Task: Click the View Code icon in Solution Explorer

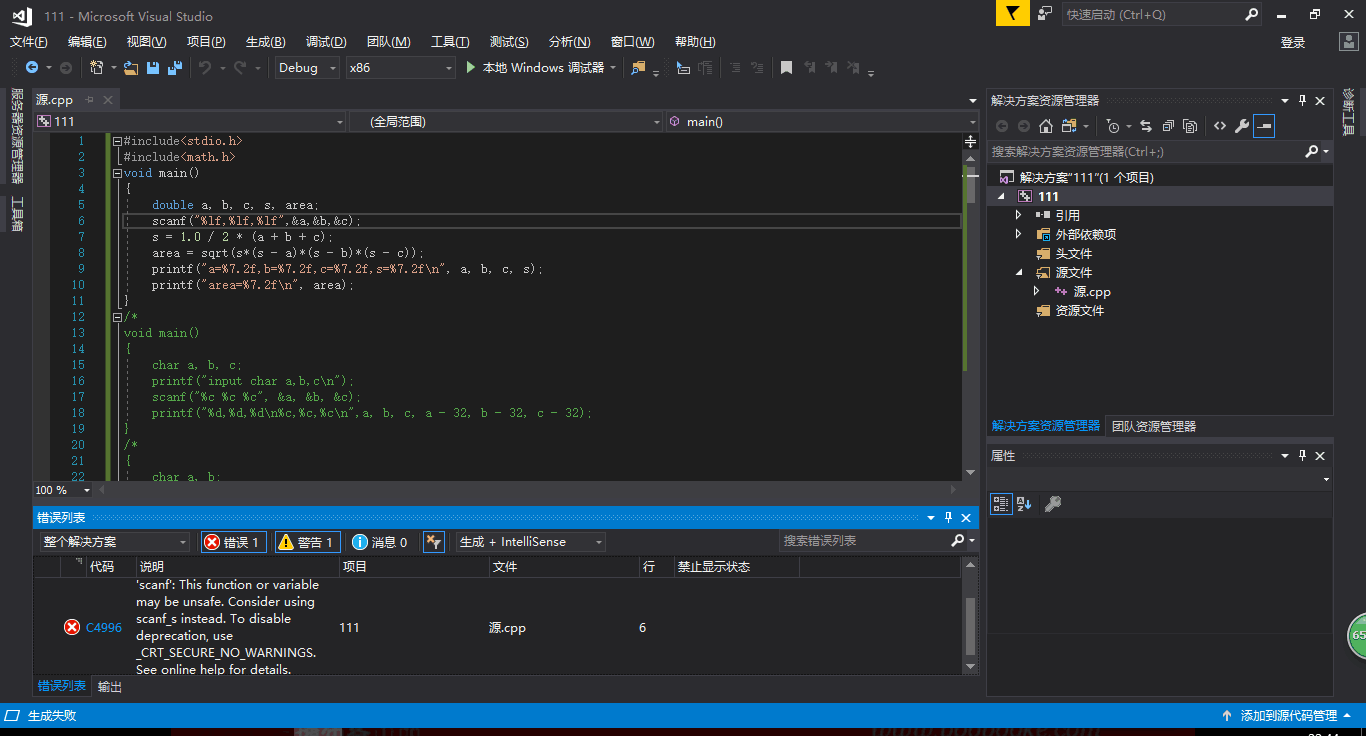Action: coord(1220,126)
